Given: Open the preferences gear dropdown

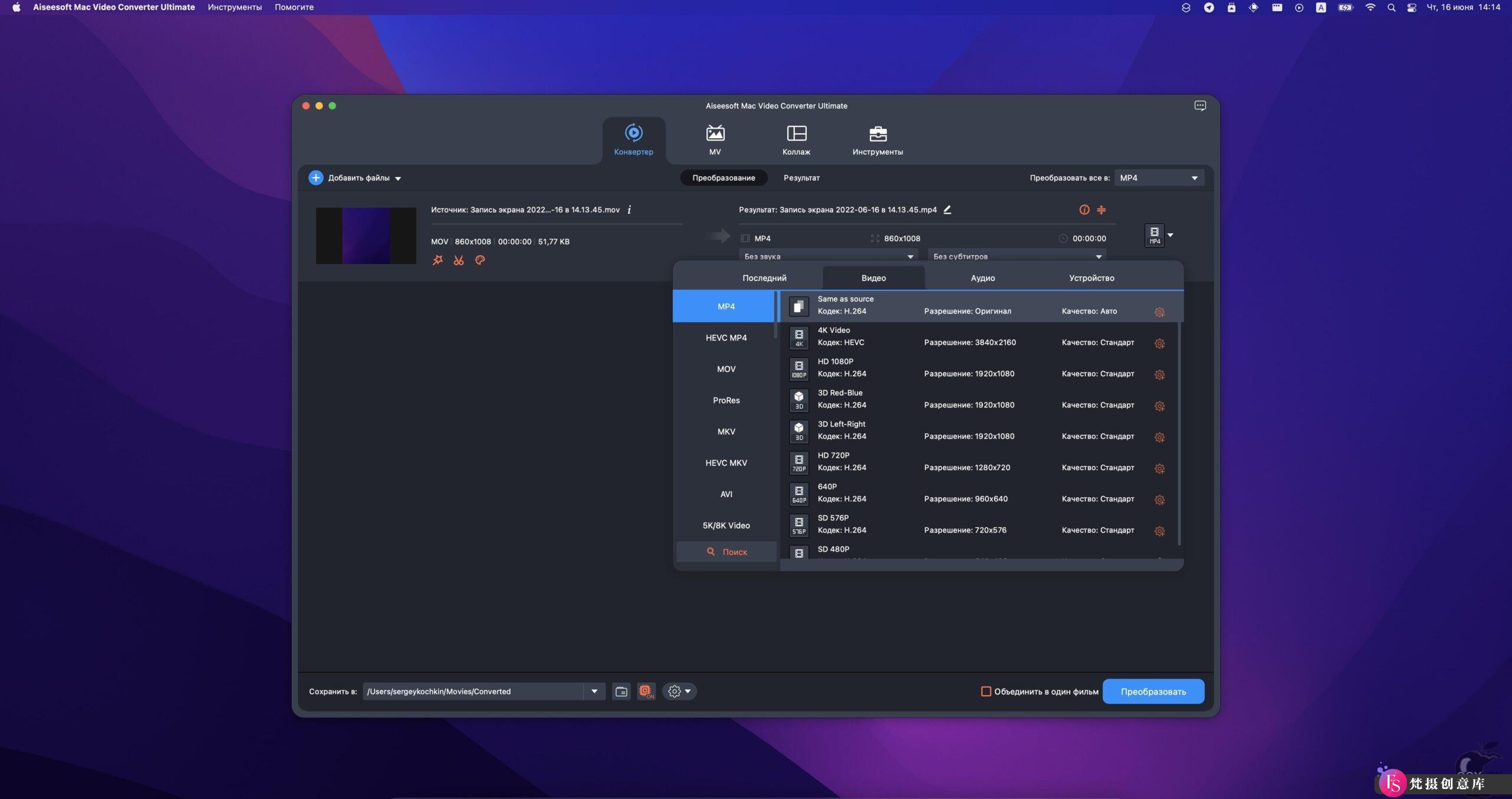Looking at the screenshot, I should click(679, 692).
